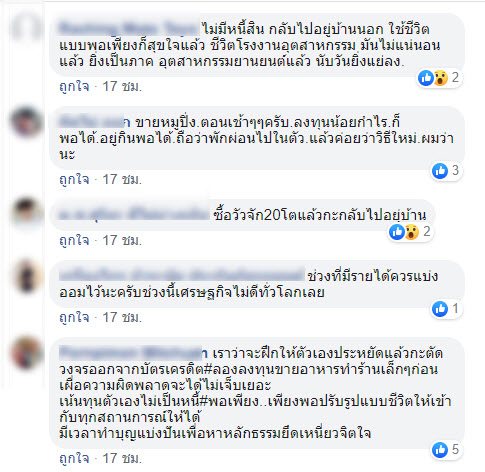Click ถูกใจ under the grilled pork comment

tap(74, 180)
